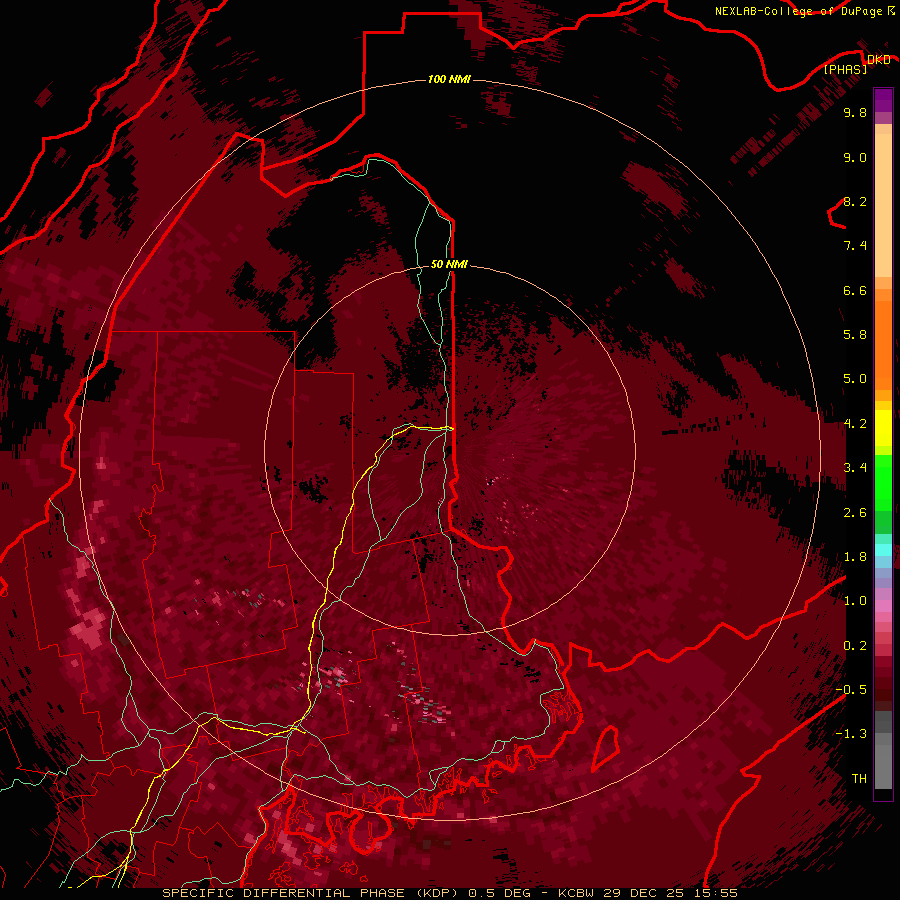This screenshot has height=900, width=900.
Task: Click the yellow segment of the color bar
Action: tap(883, 428)
